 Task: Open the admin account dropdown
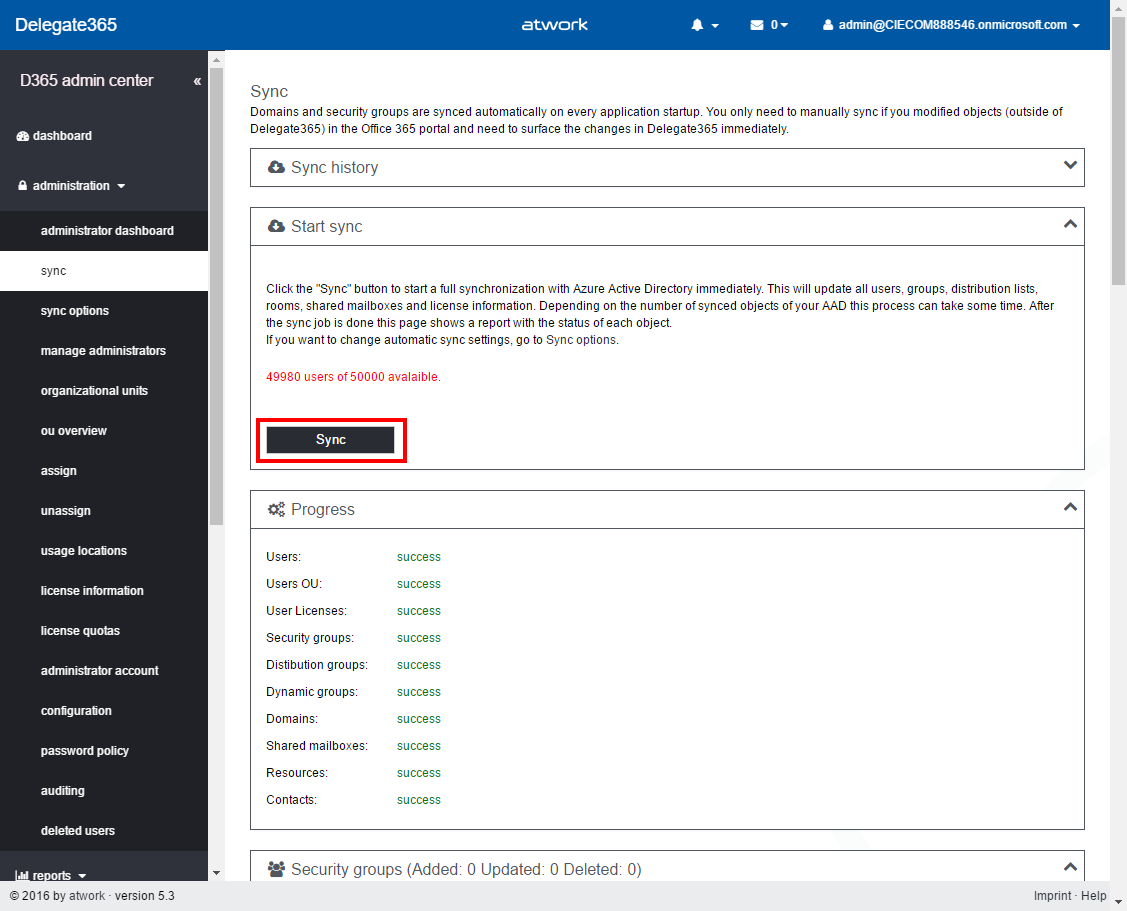(951, 25)
